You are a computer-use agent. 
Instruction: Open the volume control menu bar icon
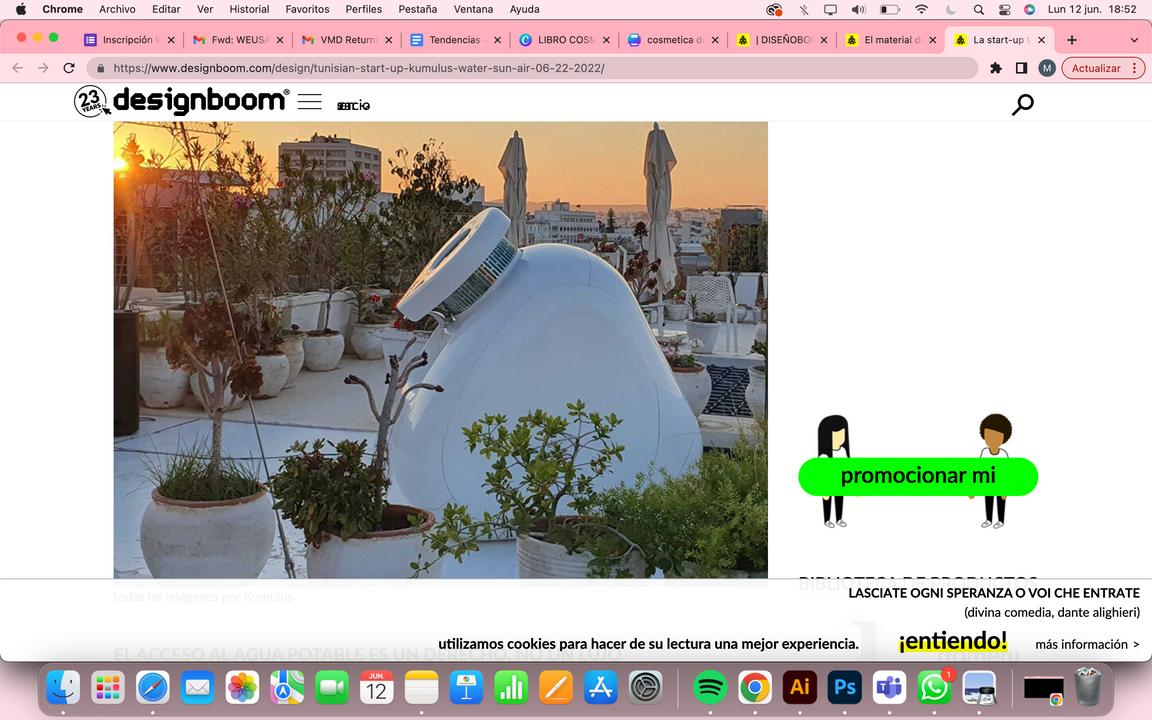pos(858,10)
